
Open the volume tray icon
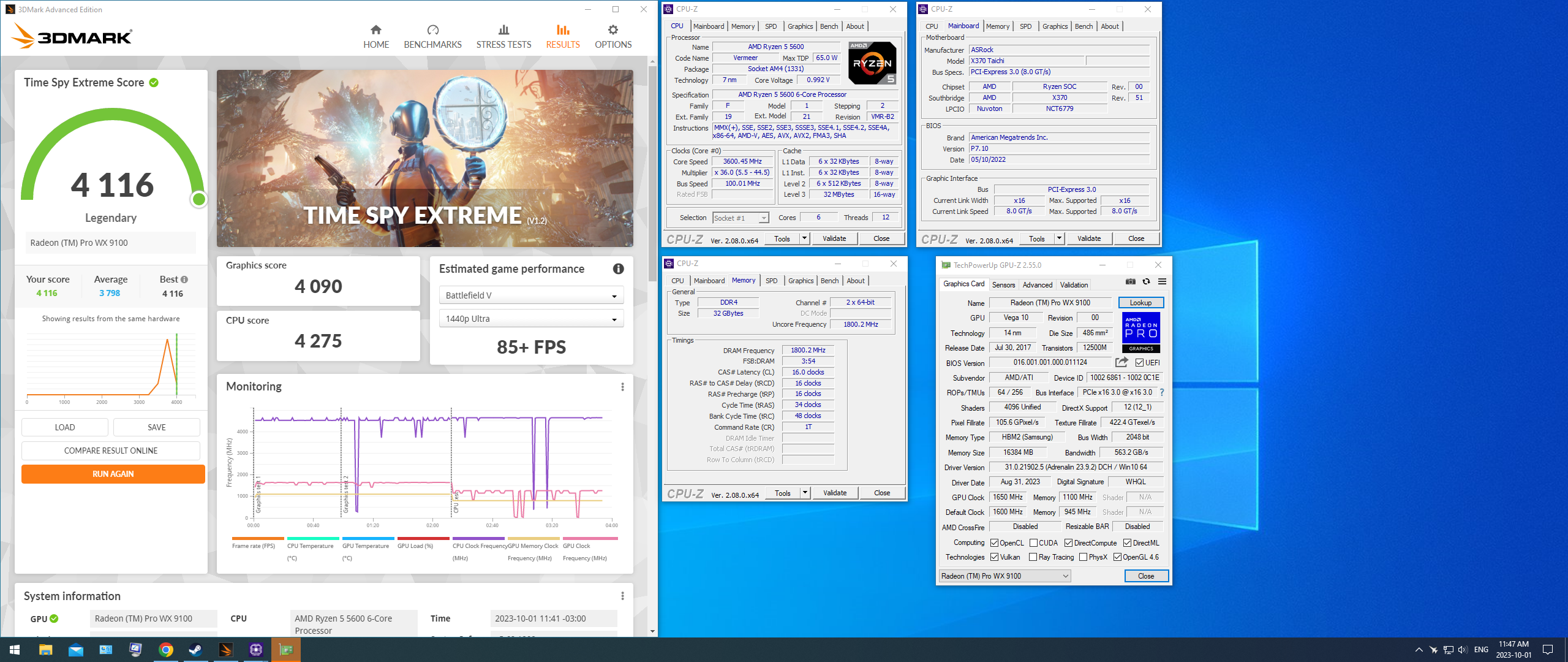coord(1463,650)
